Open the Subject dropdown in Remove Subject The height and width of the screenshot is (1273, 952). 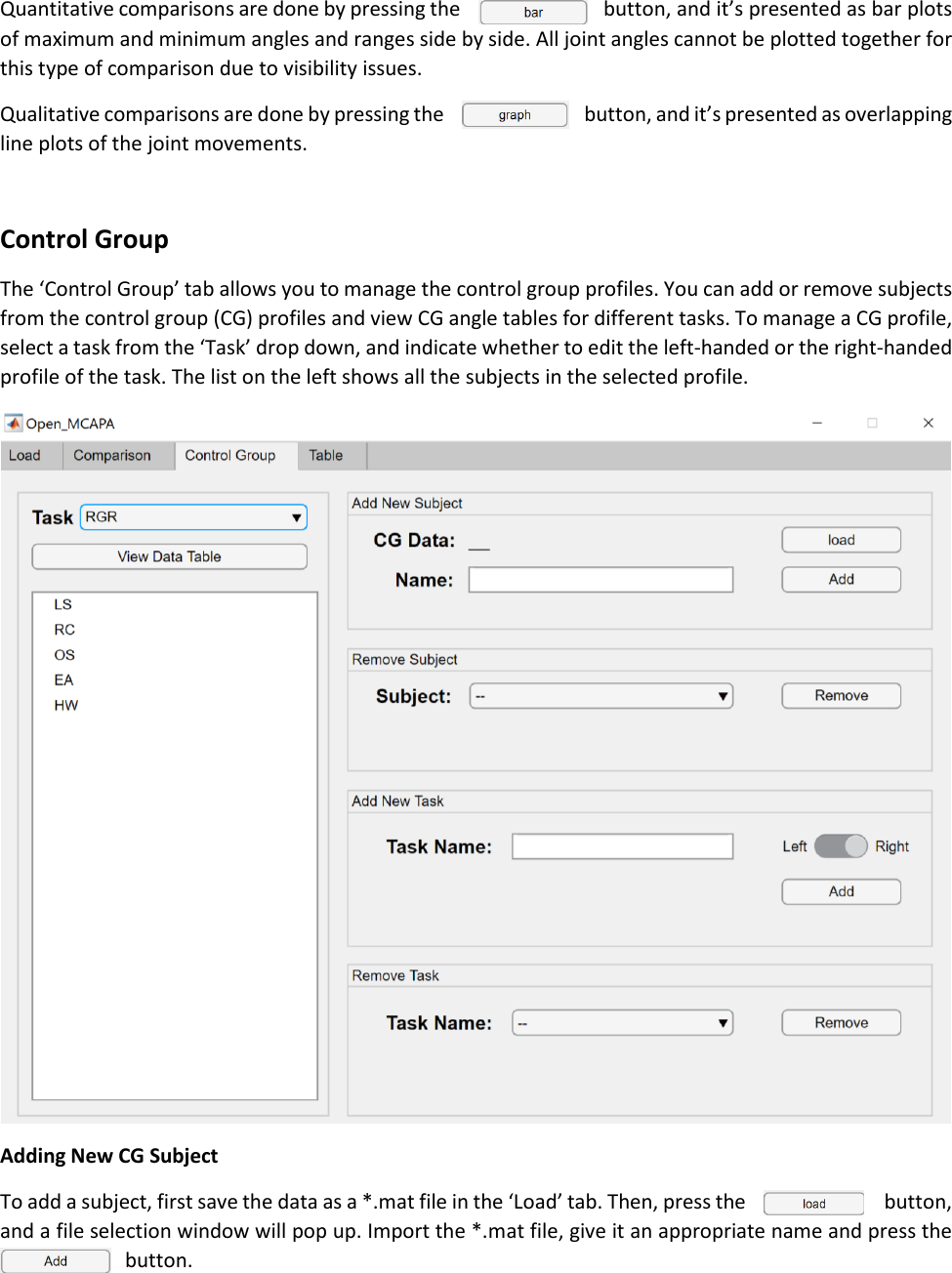[600, 696]
